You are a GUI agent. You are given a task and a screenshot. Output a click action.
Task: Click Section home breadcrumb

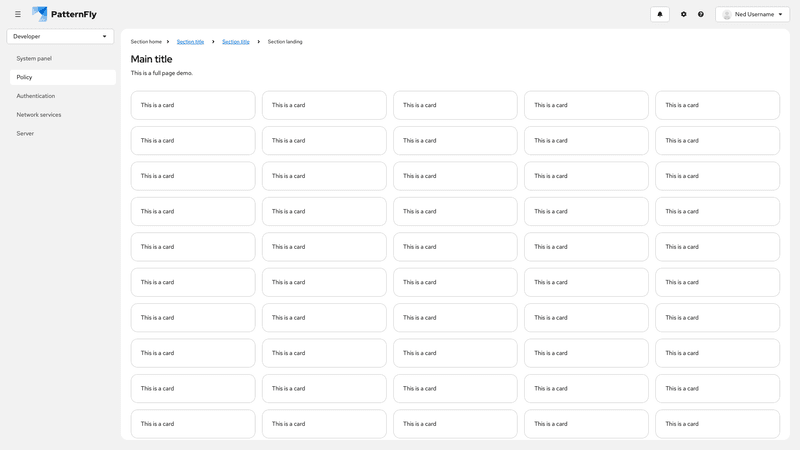click(x=146, y=42)
